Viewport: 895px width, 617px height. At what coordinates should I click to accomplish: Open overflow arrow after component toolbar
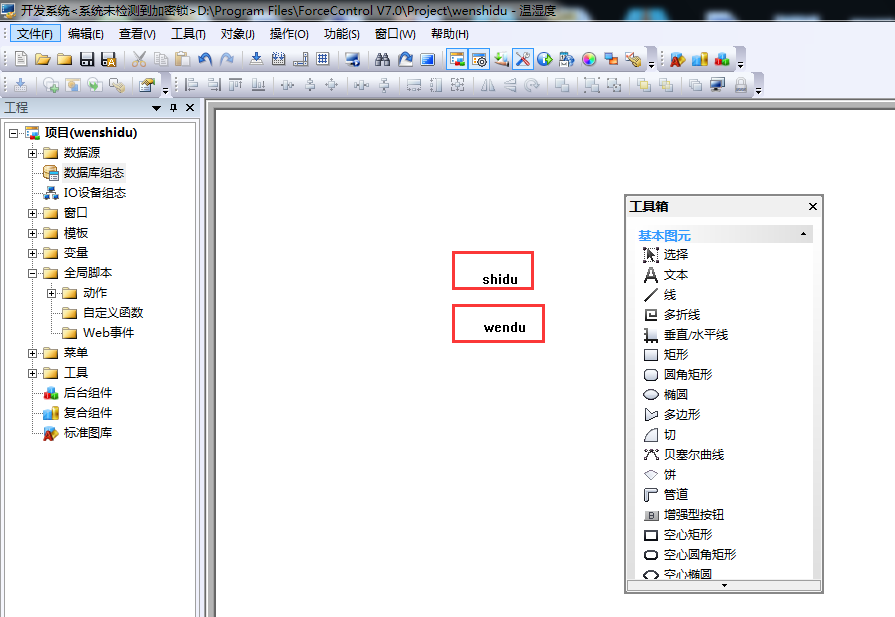740,64
